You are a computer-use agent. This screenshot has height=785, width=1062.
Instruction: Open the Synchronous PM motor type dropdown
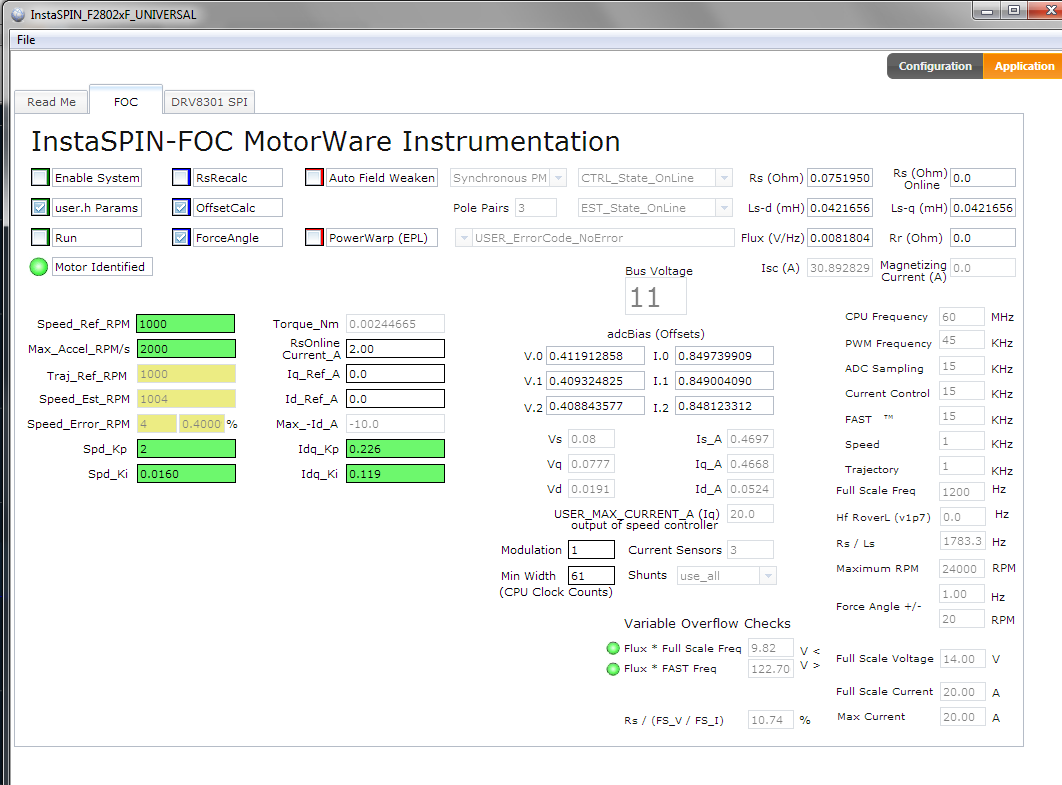click(x=558, y=178)
